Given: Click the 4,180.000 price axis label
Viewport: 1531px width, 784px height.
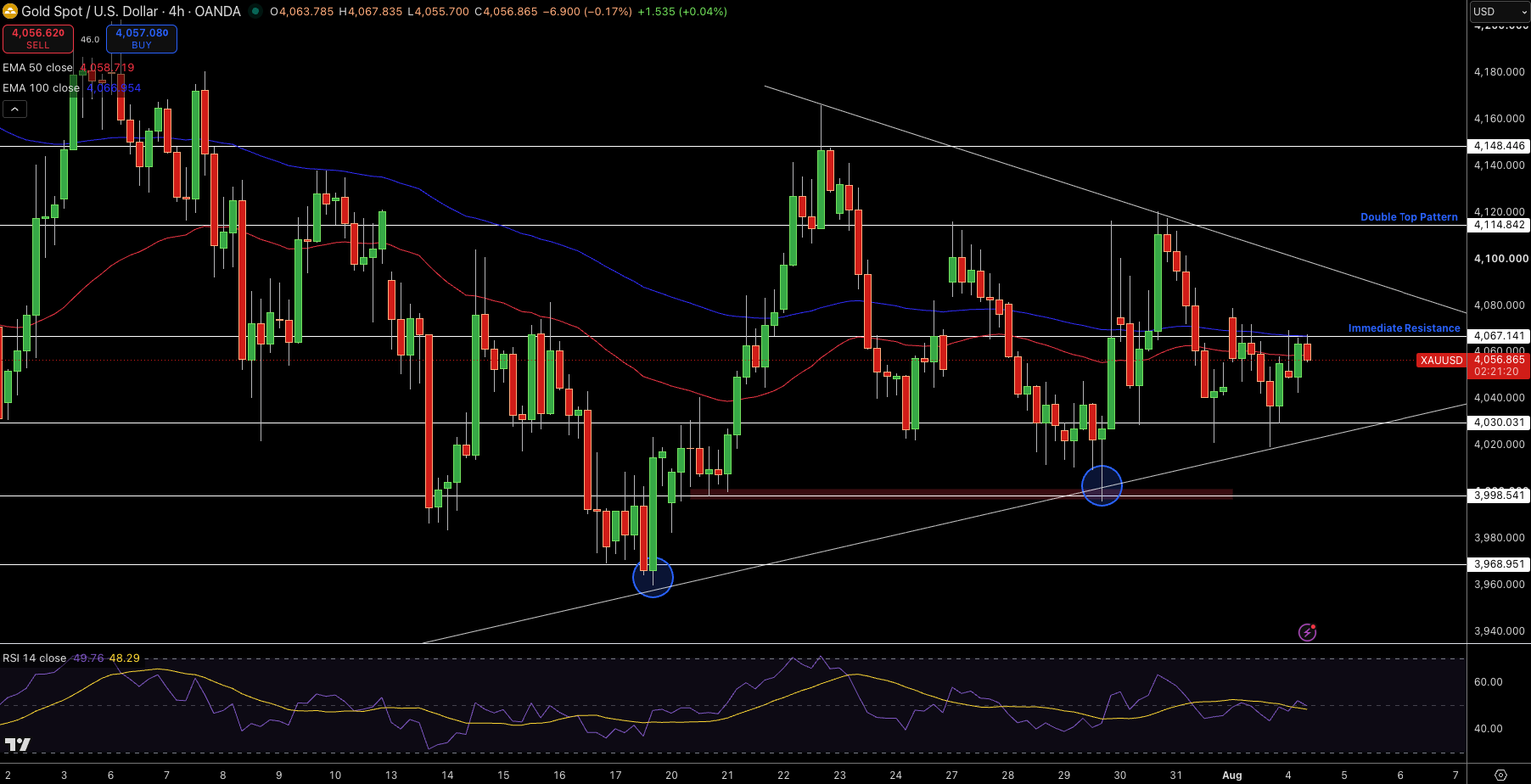Looking at the screenshot, I should coord(1500,72).
